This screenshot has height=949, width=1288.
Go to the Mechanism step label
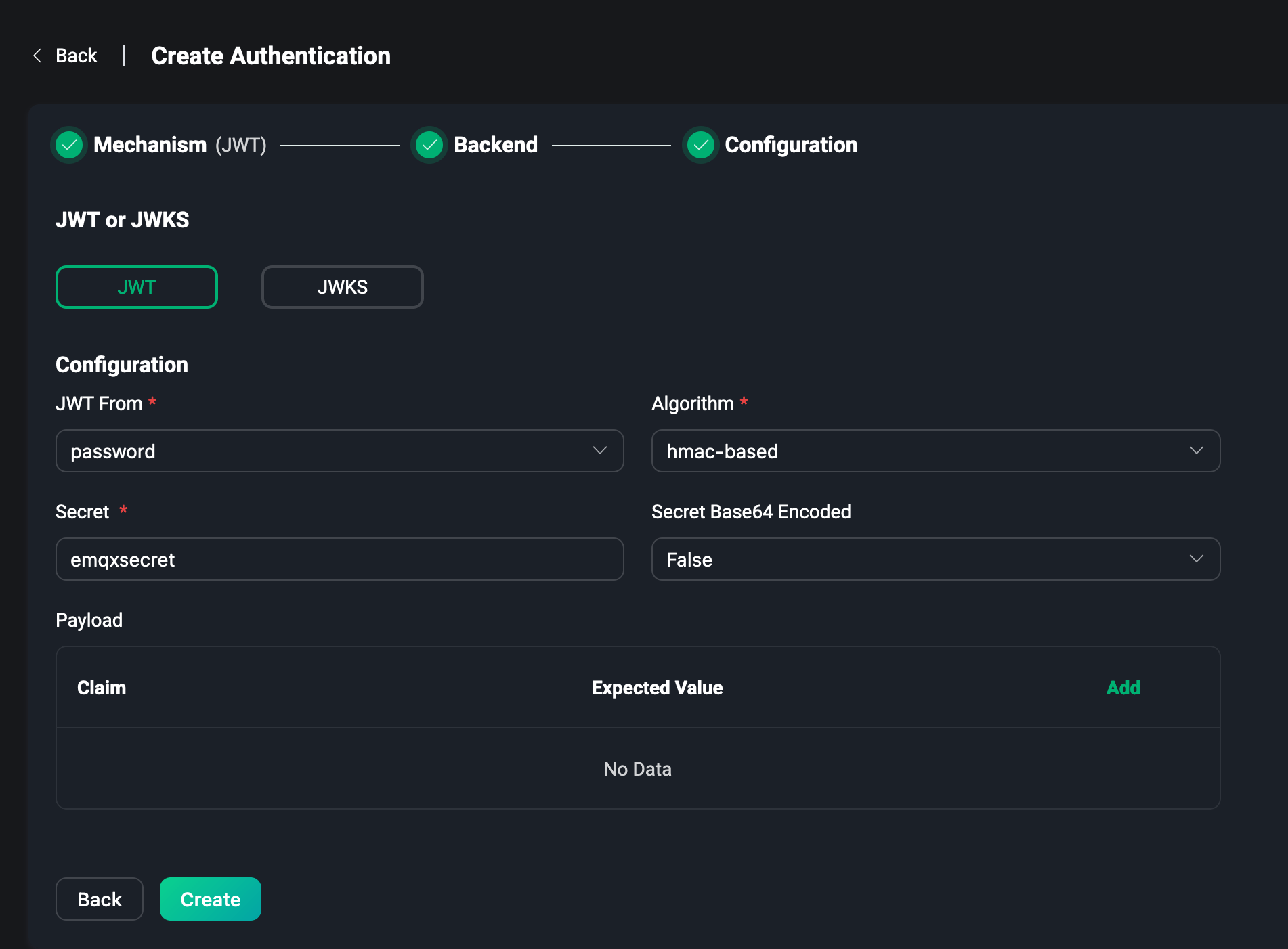[150, 145]
